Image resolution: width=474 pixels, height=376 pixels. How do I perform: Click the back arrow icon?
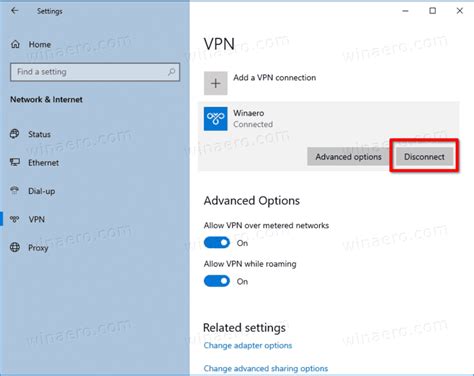[14, 11]
